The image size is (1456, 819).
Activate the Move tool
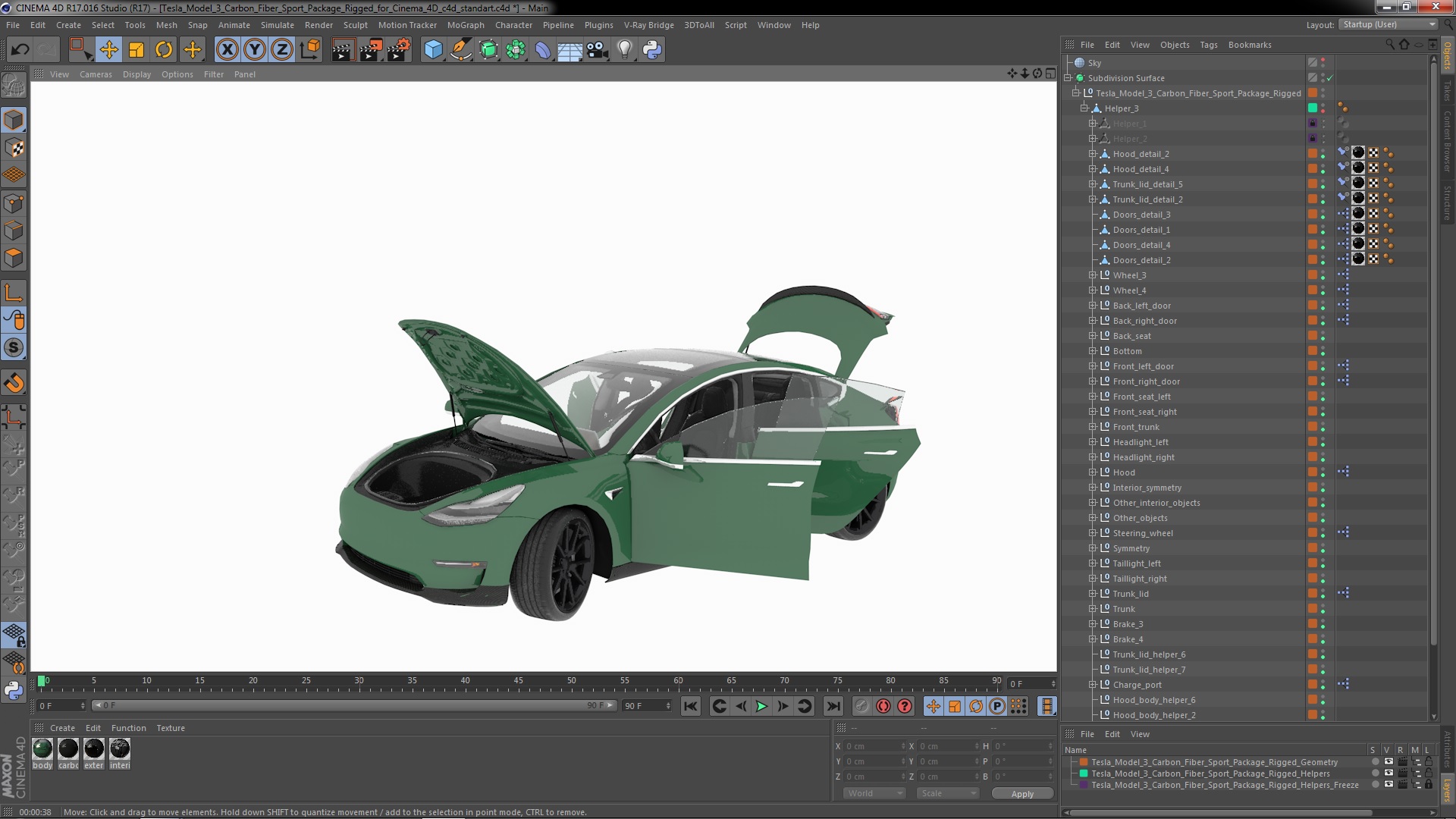click(108, 50)
